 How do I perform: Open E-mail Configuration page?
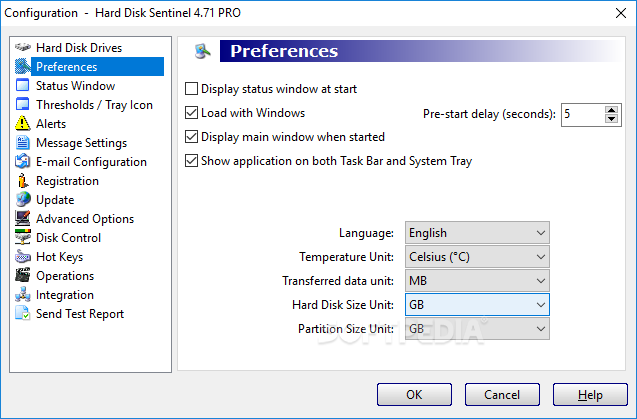click(x=91, y=162)
